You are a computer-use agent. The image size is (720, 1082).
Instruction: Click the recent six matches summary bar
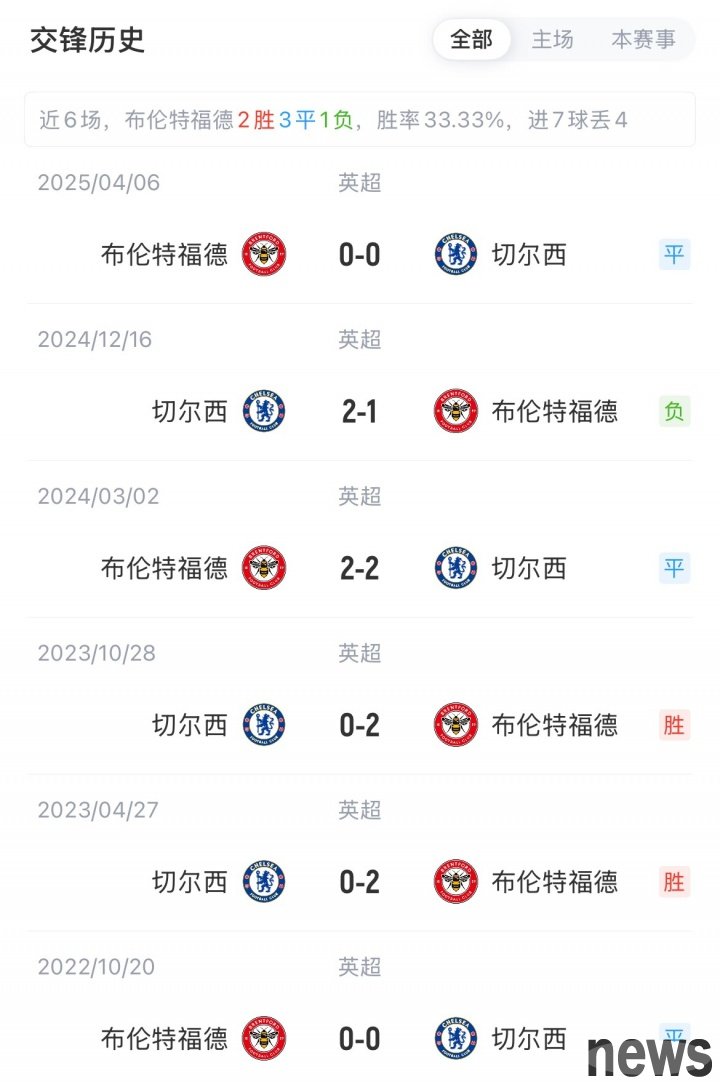coord(360,119)
